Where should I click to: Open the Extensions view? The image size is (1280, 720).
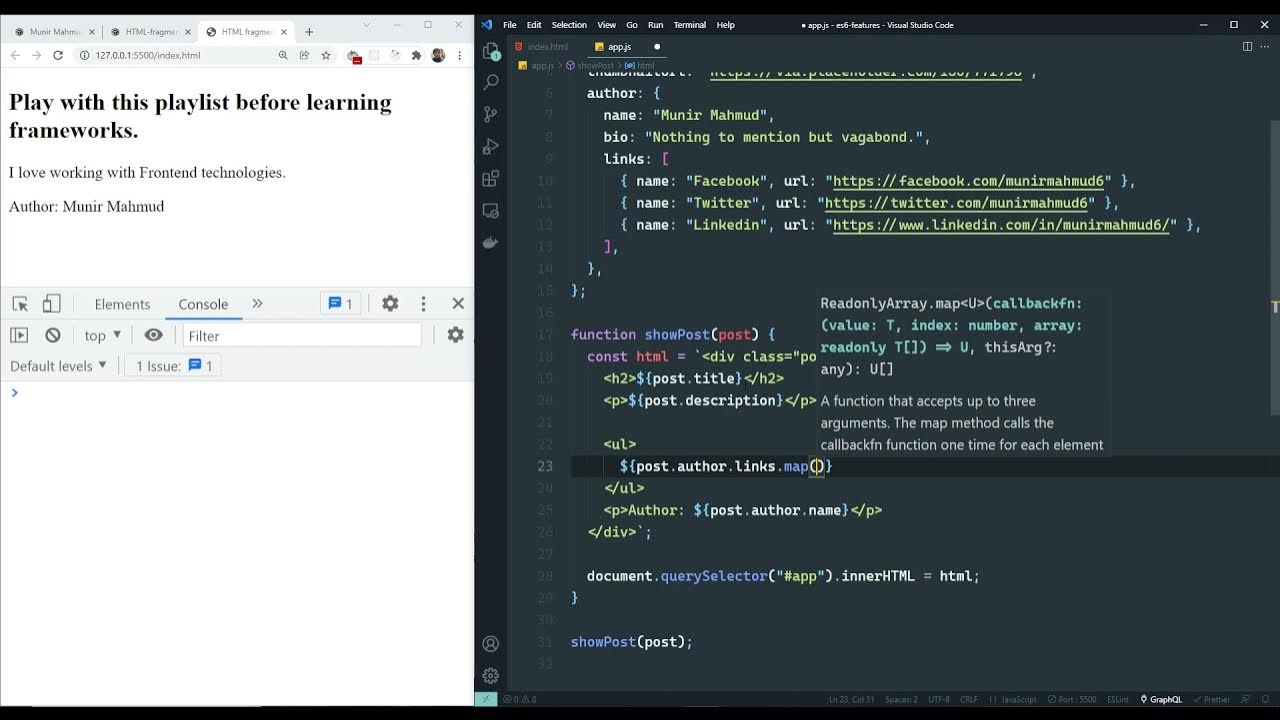[491, 179]
